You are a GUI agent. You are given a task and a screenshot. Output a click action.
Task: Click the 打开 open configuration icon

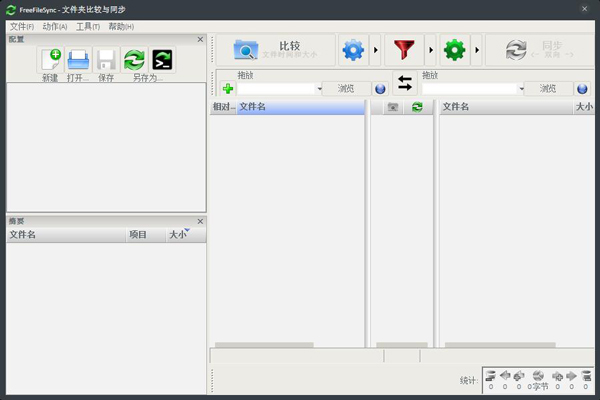78,60
